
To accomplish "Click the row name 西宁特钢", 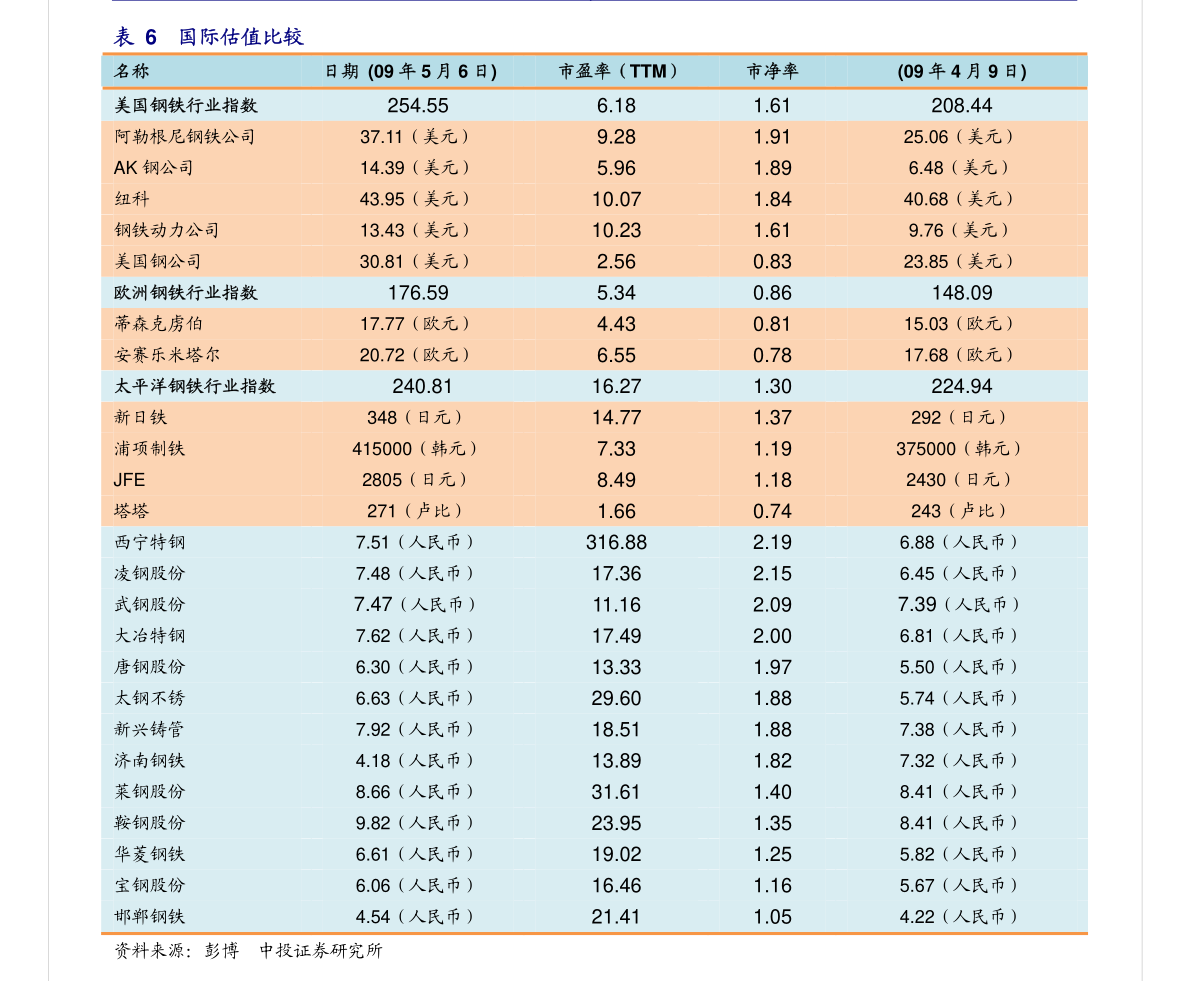I will click(150, 542).
